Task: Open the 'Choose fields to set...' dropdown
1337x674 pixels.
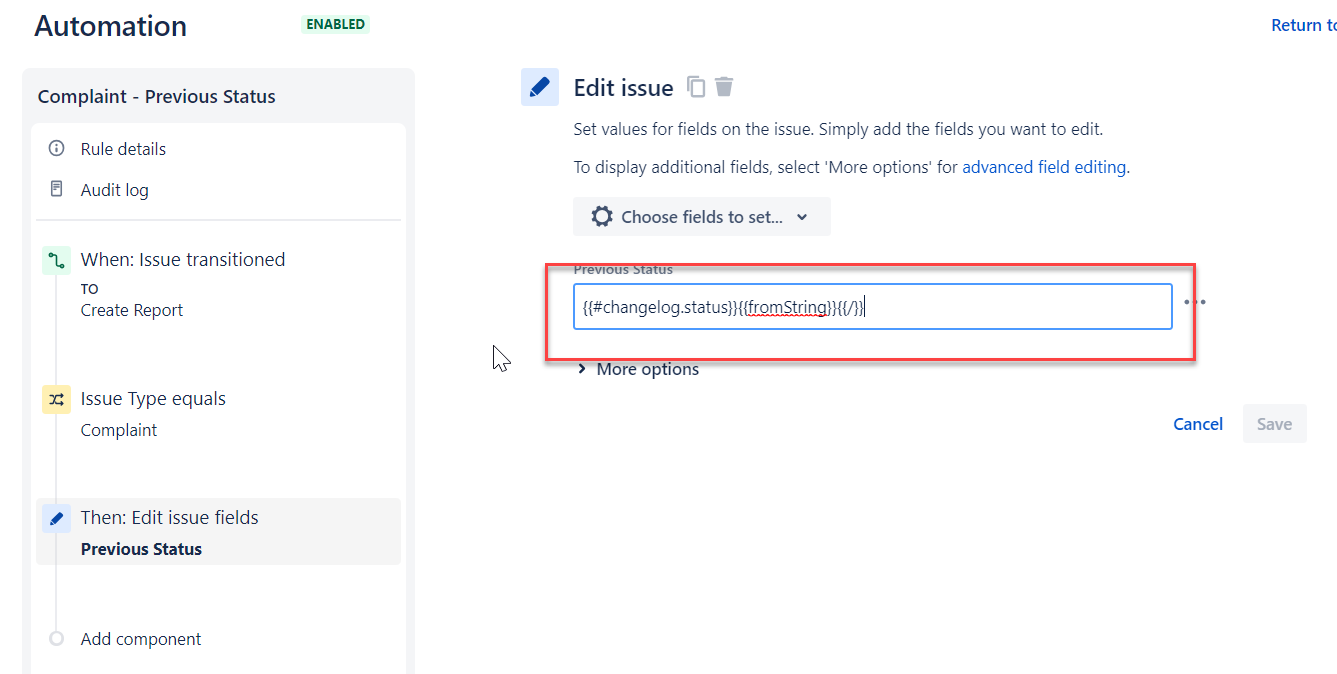Action: click(x=701, y=216)
